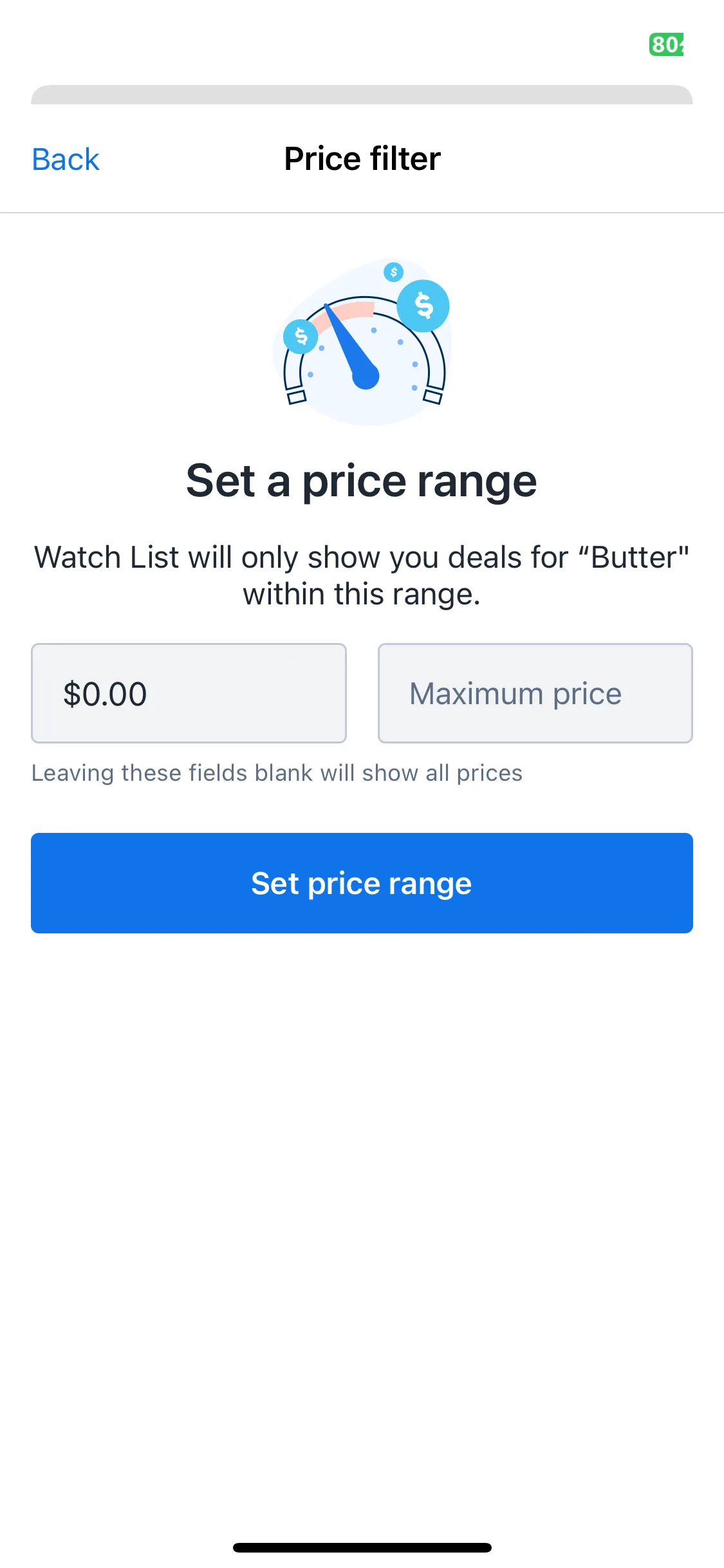Click the large dollar coin icon
Screen dimensions: 724x1568
pos(423,306)
